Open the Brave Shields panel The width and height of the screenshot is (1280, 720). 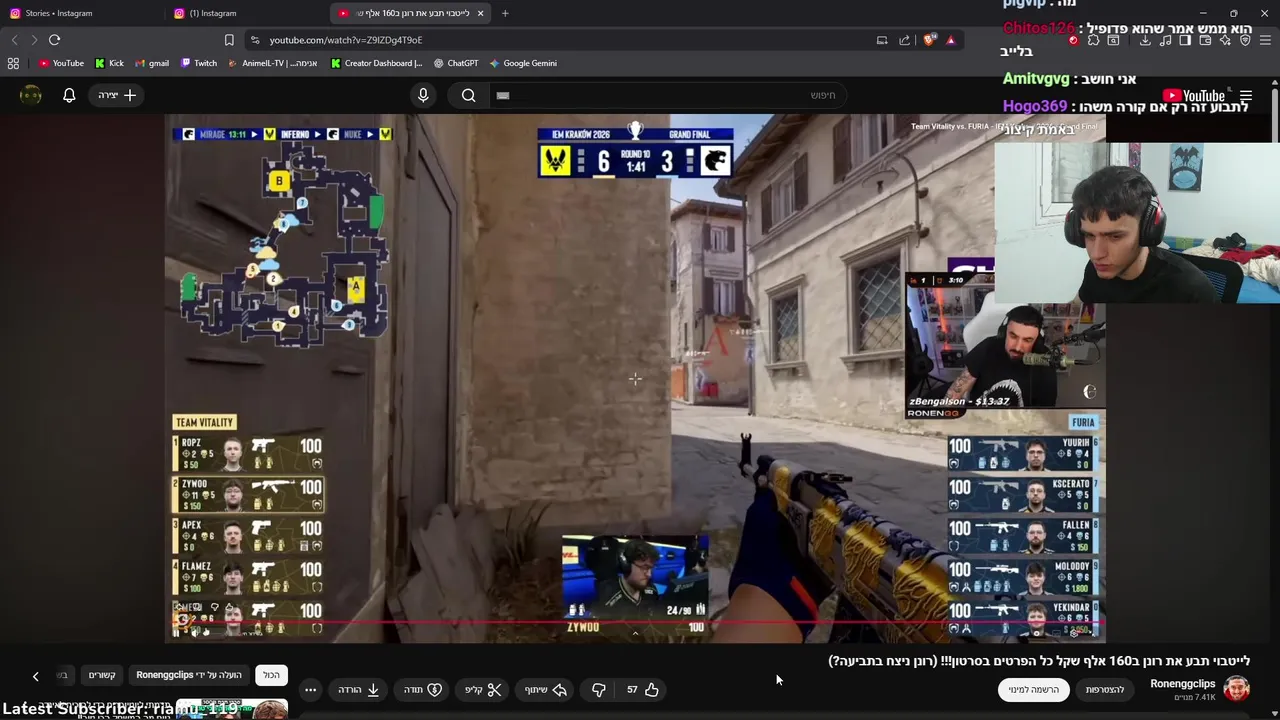930,40
